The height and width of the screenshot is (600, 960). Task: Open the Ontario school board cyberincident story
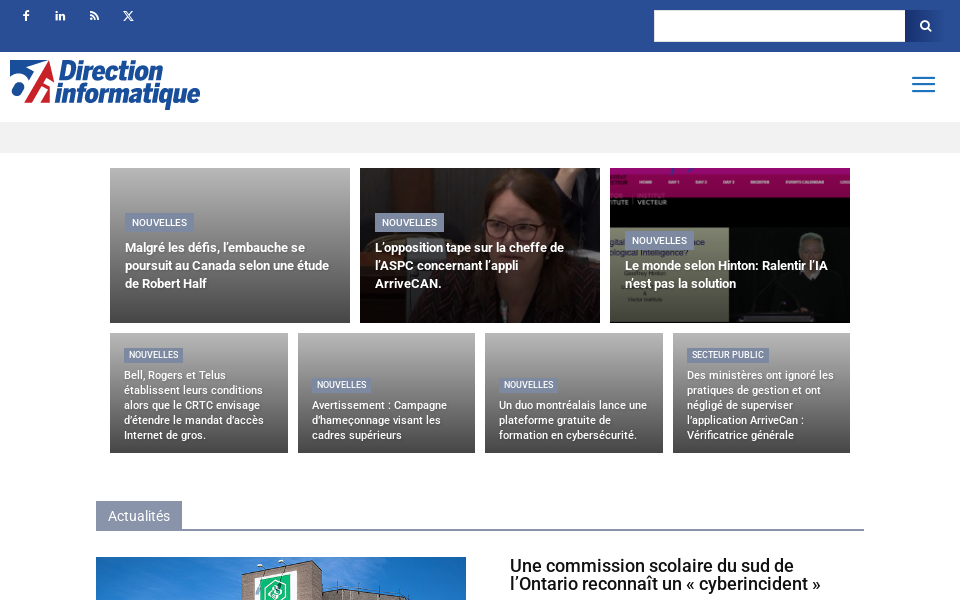click(663, 574)
